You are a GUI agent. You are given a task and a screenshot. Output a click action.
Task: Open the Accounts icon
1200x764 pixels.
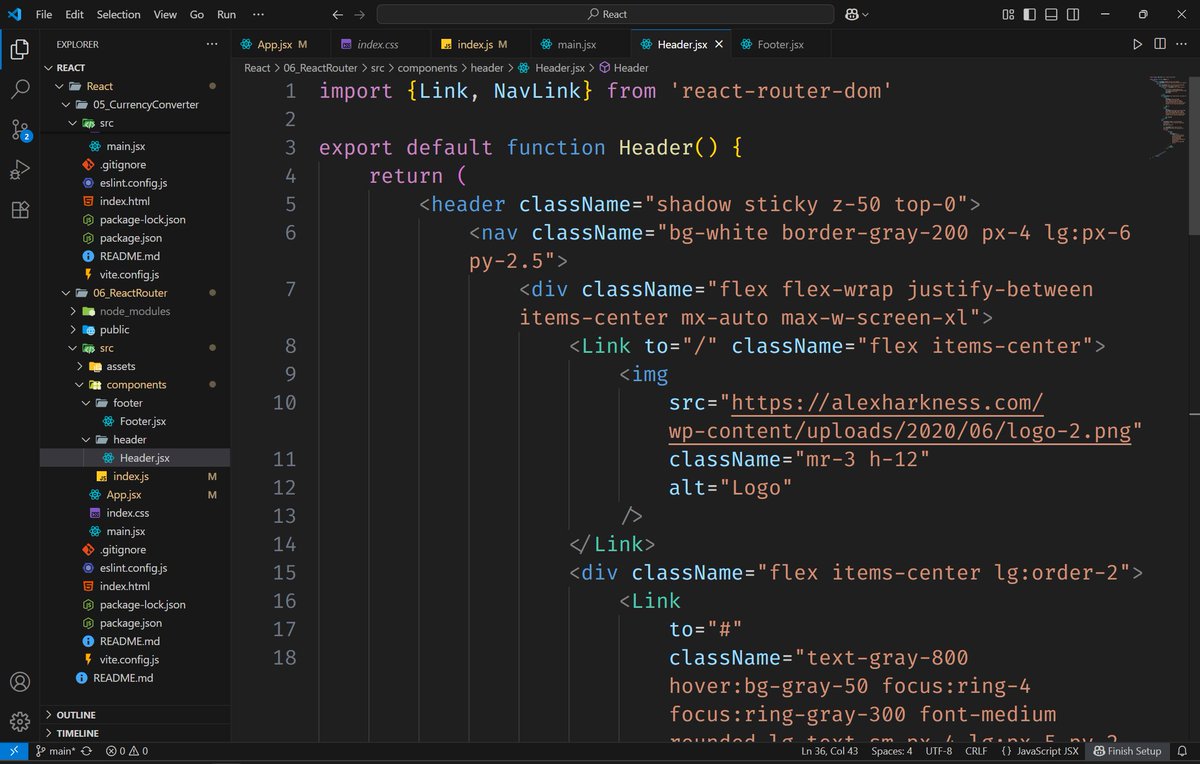(20, 682)
